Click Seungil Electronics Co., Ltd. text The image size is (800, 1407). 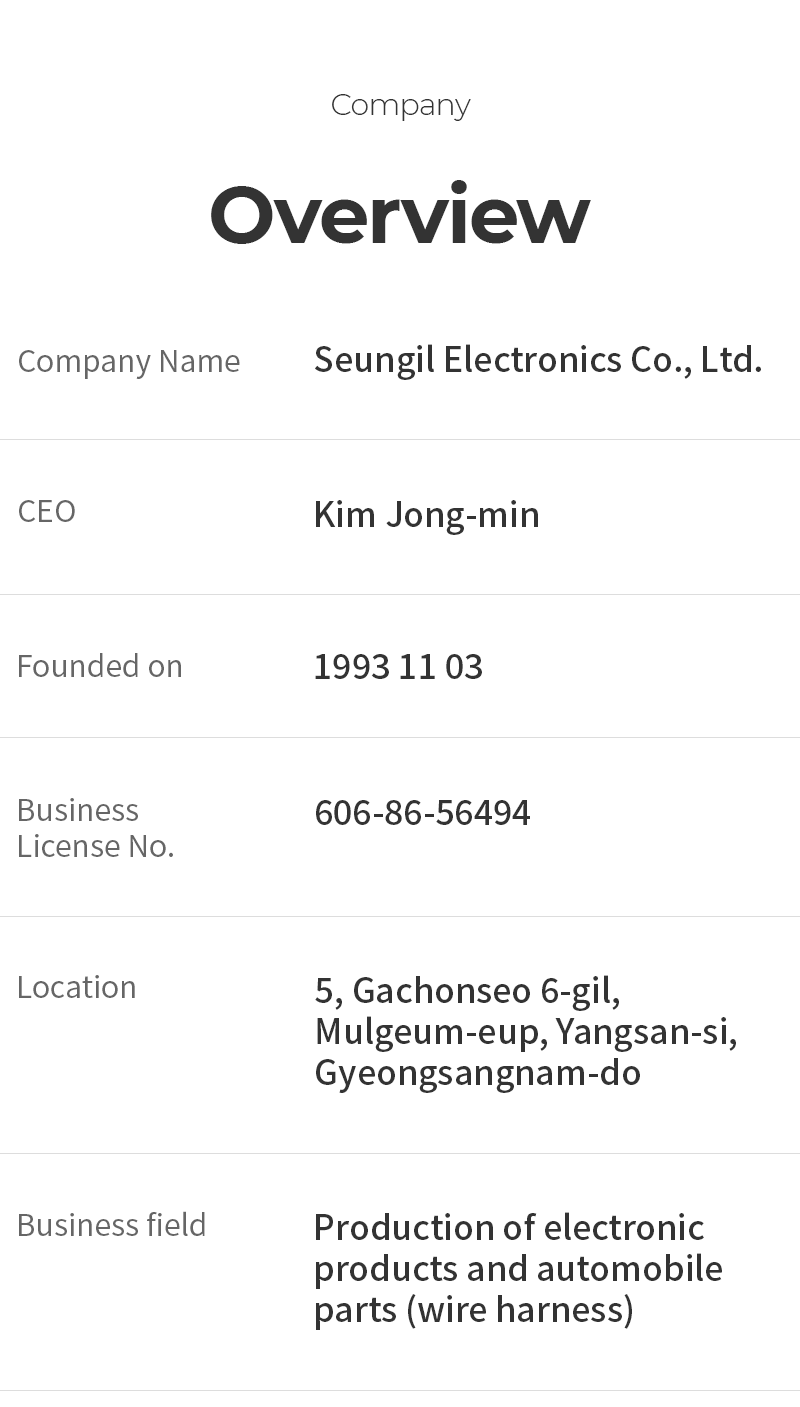click(538, 359)
